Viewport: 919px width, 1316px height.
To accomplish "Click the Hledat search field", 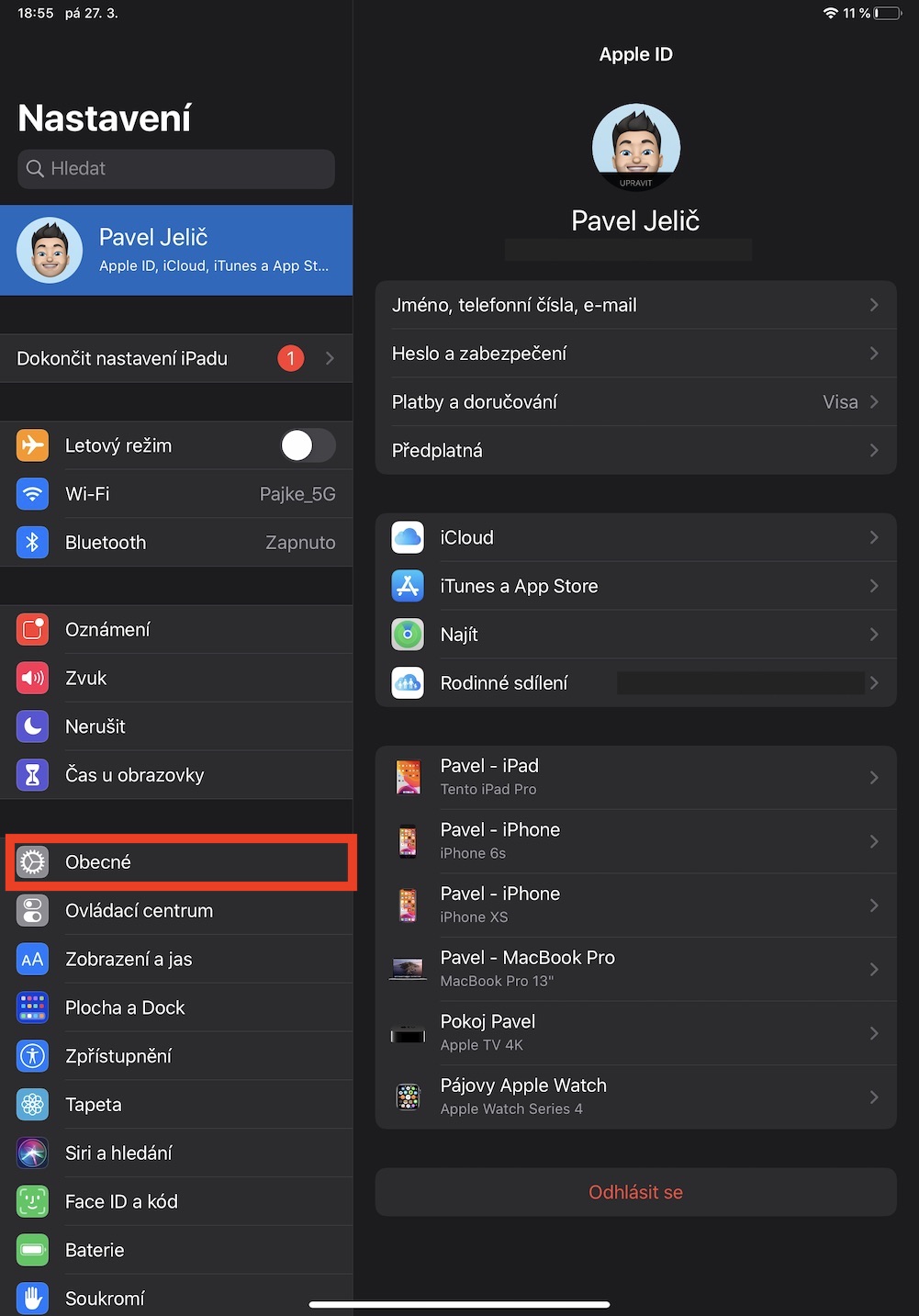I will click(x=176, y=169).
